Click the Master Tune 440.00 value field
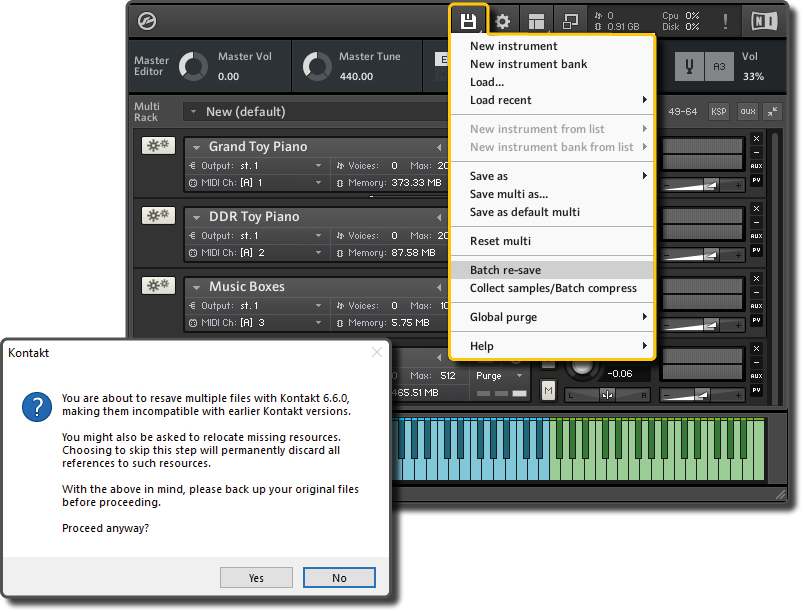Screen dimensions: 803x612 [356, 76]
